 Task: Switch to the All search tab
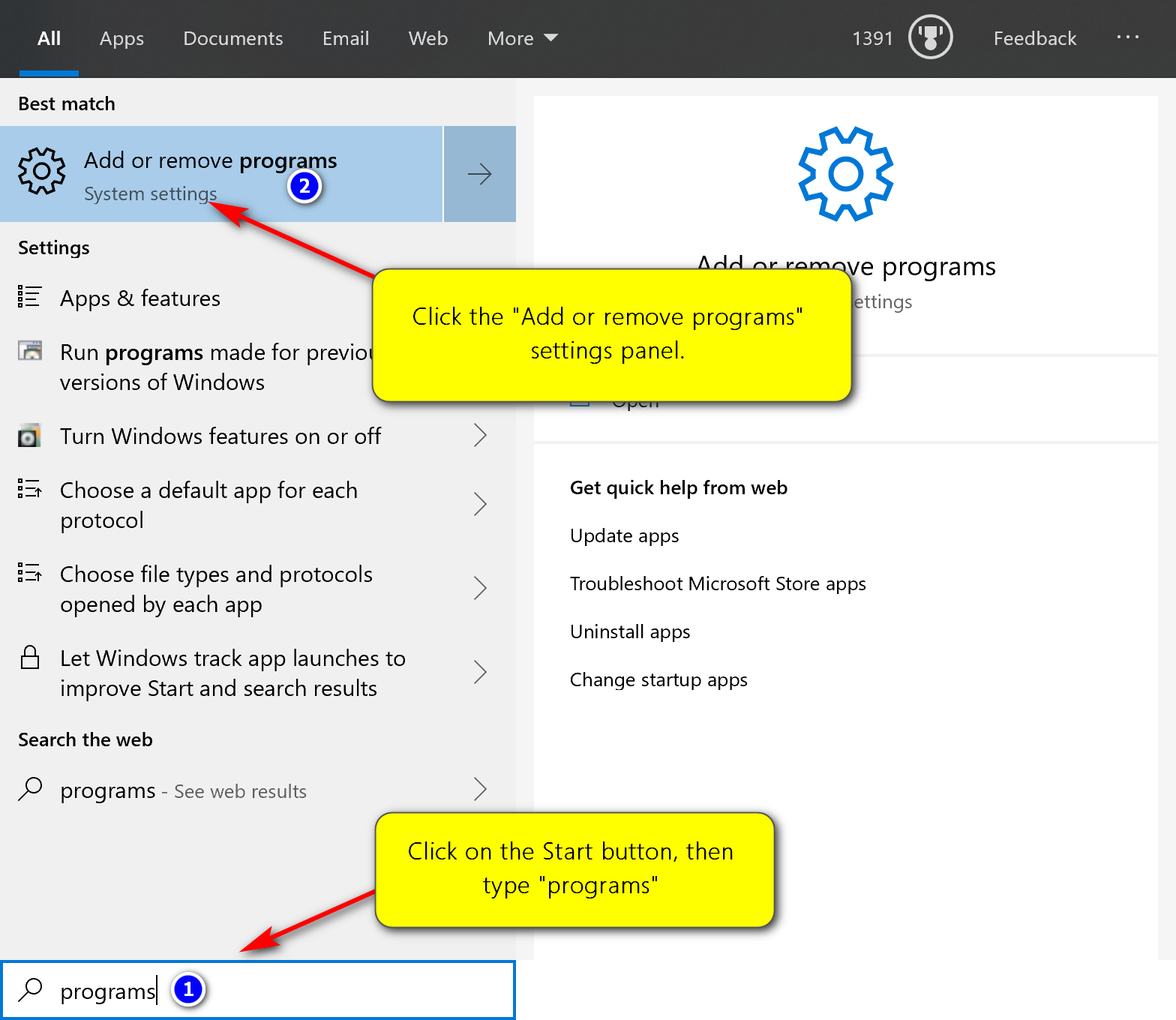49,38
